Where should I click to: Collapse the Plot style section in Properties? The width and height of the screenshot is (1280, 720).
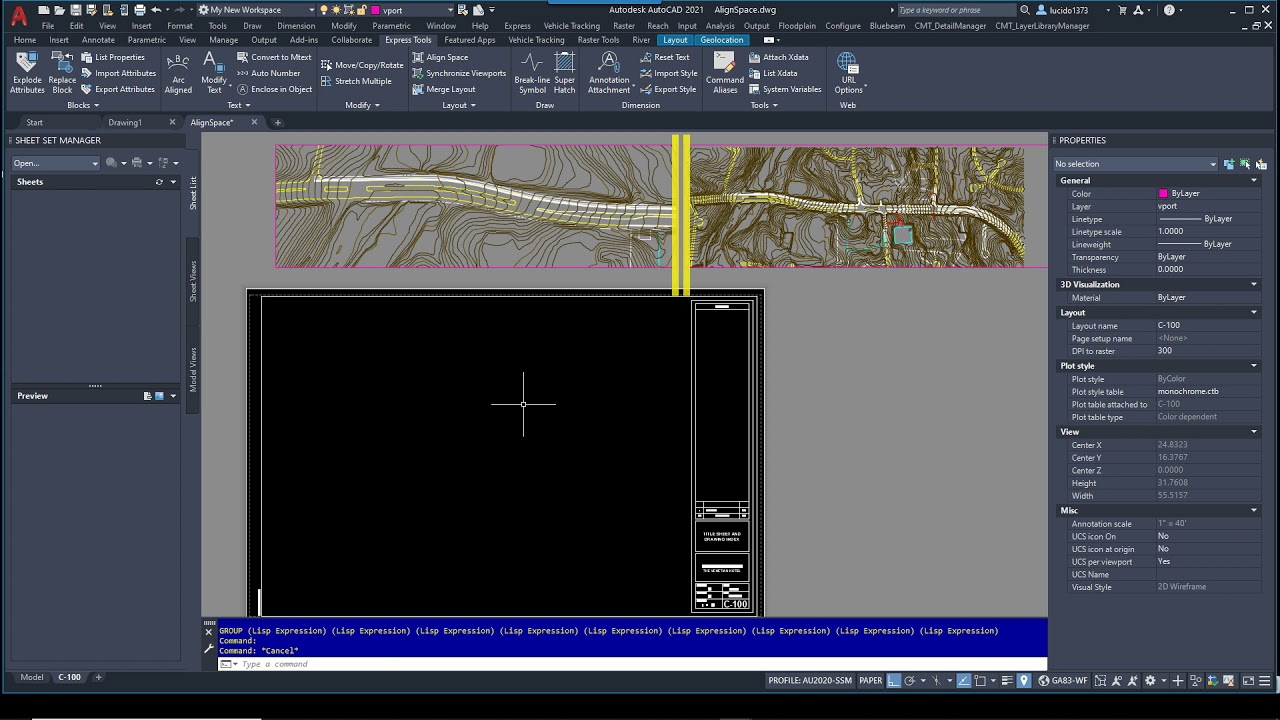[x=1253, y=366]
